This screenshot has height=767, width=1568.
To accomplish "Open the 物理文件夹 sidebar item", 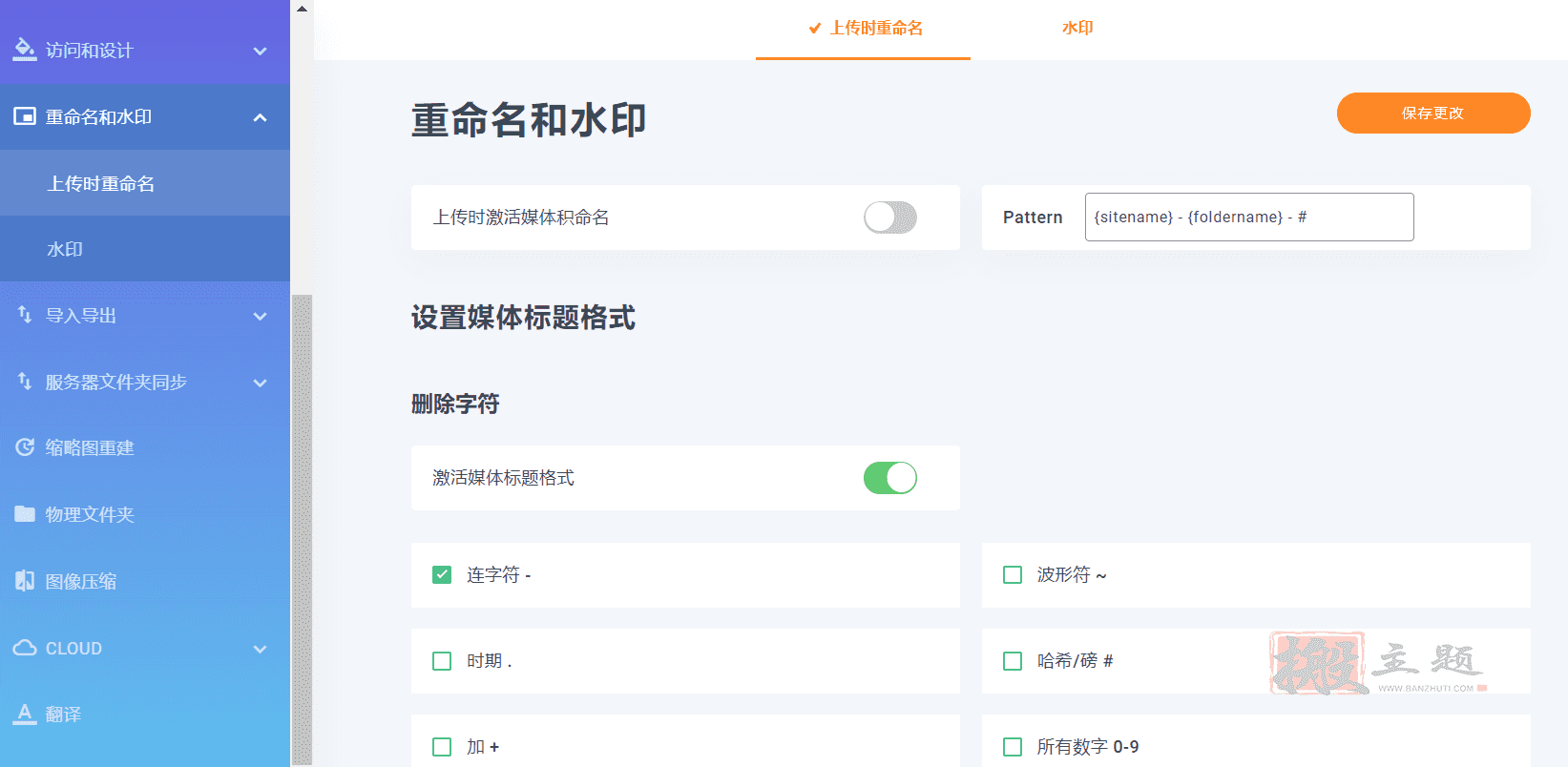I will pyautogui.click(x=145, y=514).
